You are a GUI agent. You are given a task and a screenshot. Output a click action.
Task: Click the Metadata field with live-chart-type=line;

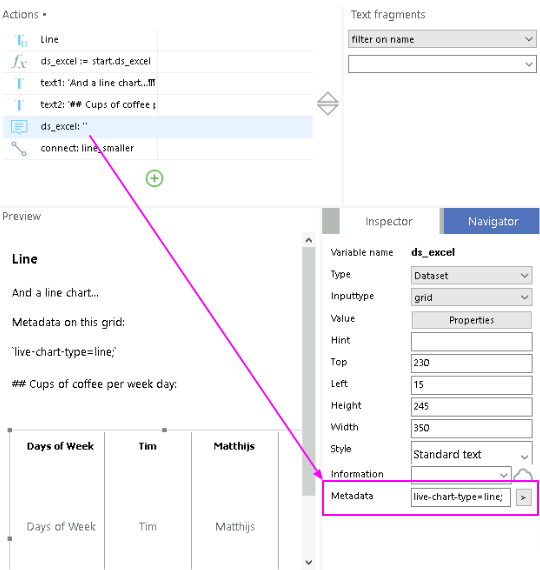click(461, 497)
